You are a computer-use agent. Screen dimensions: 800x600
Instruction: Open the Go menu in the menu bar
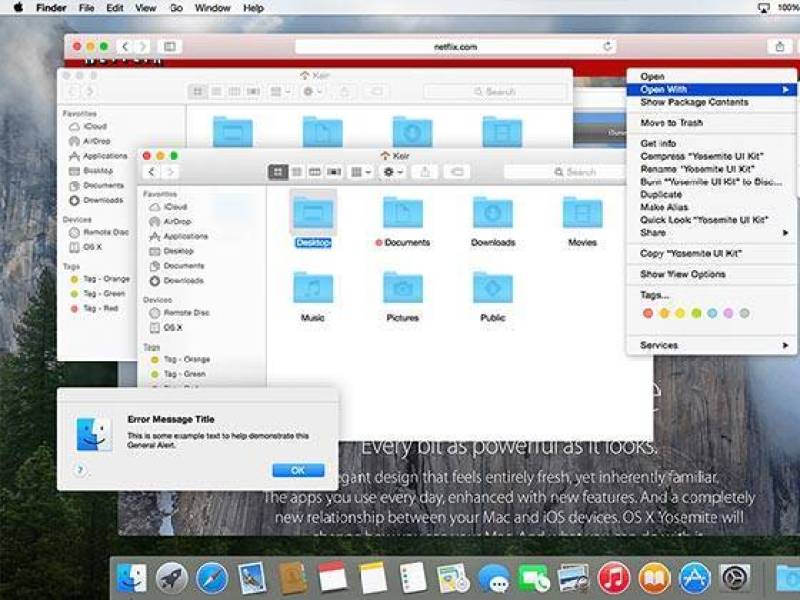[x=175, y=7]
